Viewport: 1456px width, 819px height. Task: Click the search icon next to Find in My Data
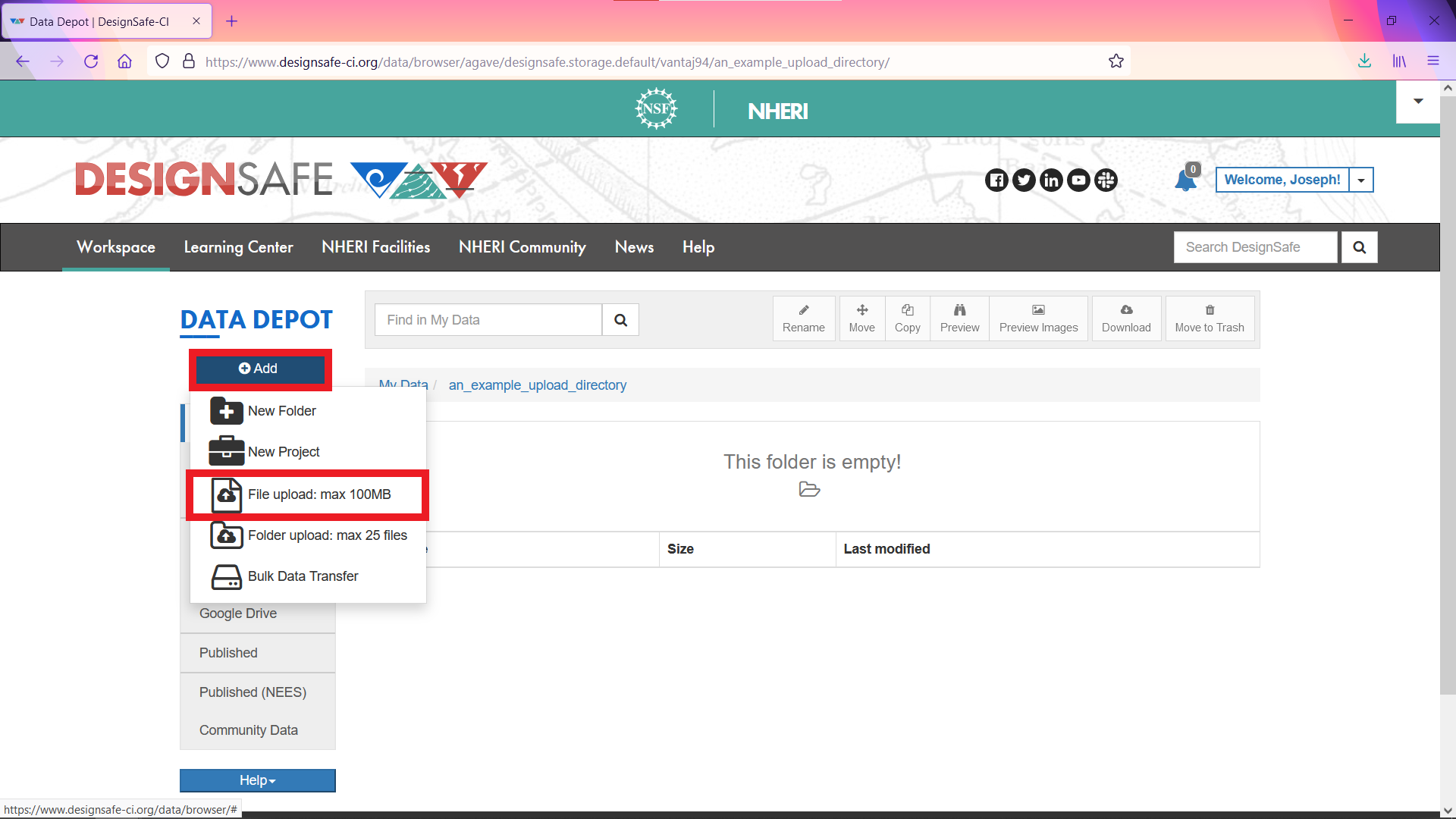(620, 319)
